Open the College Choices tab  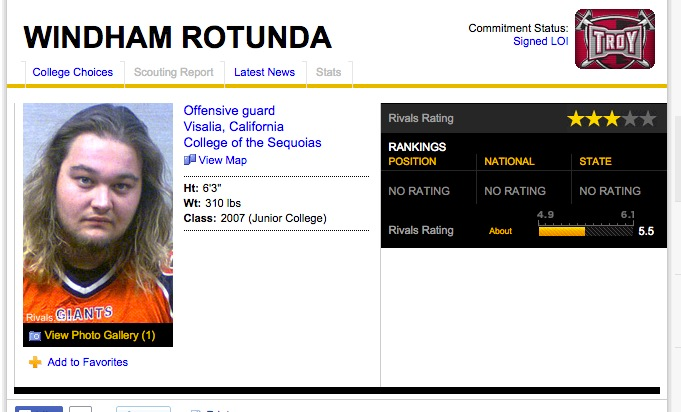click(73, 72)
